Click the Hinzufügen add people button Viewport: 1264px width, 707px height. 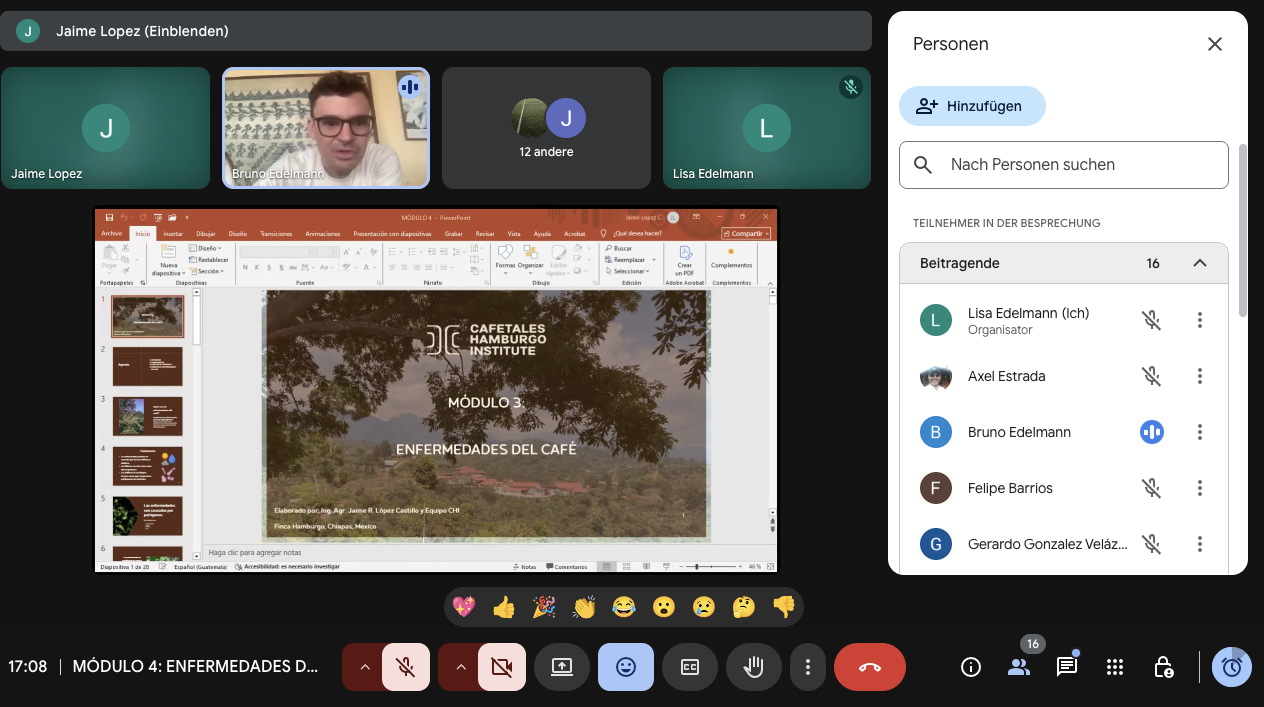[971, 106]
